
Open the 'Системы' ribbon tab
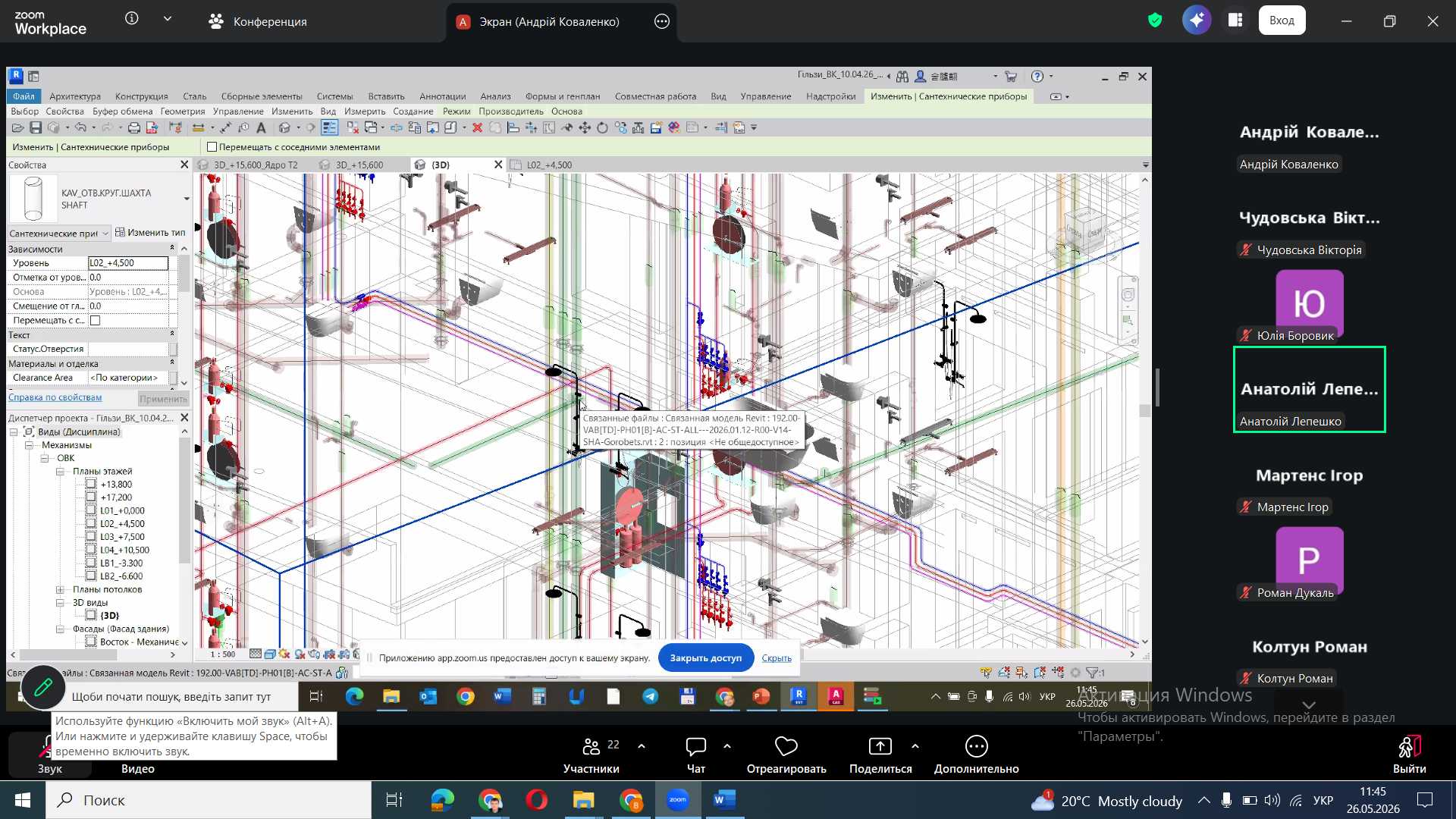334,96
